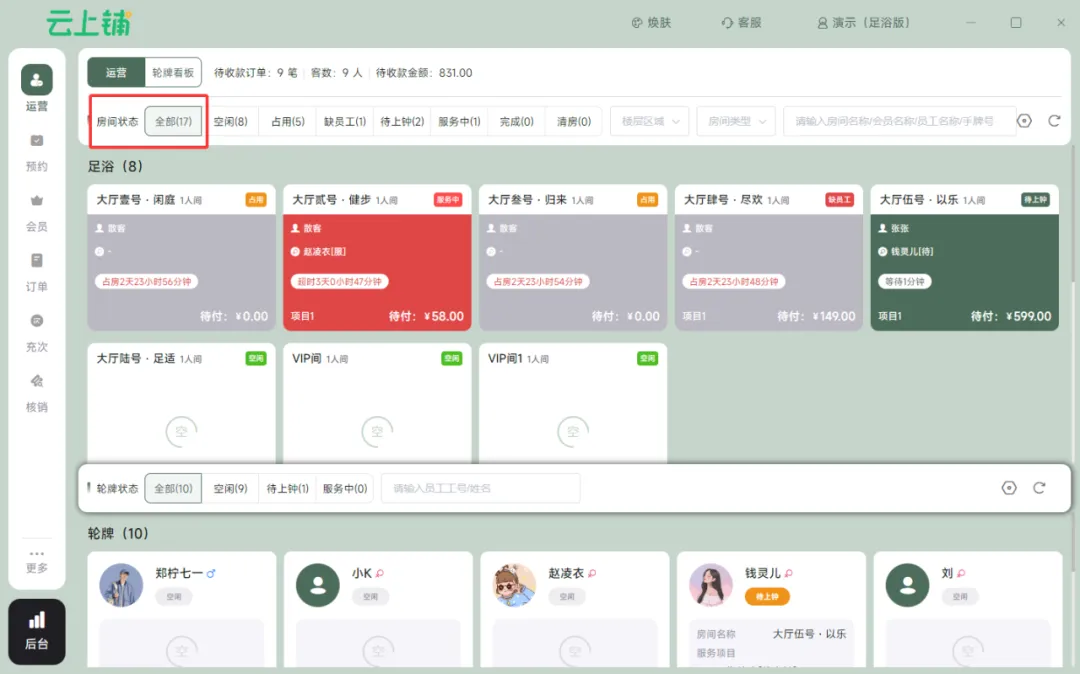Open room card 大厅贰号·健步

pos(377,257)
